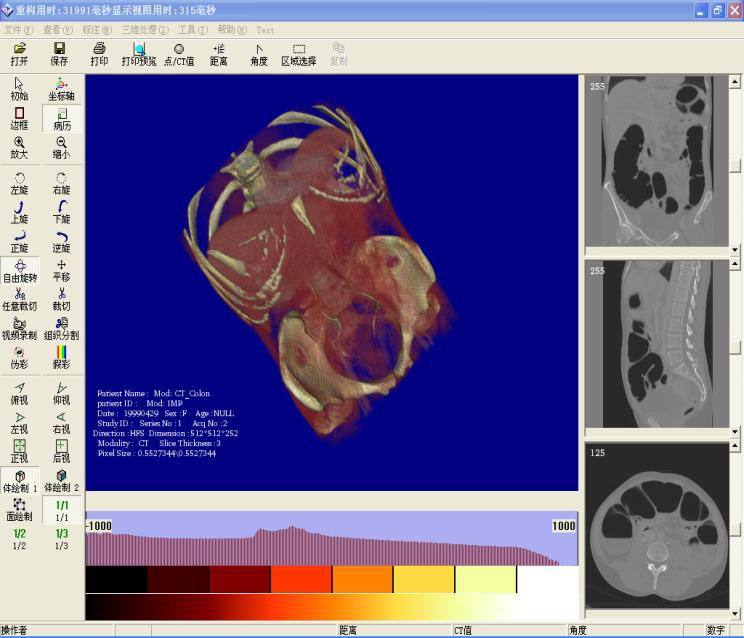This screenshot has height=638, width=744.
Task: Click the coronal slice thumbnail
Action: (x=657, y=161)
